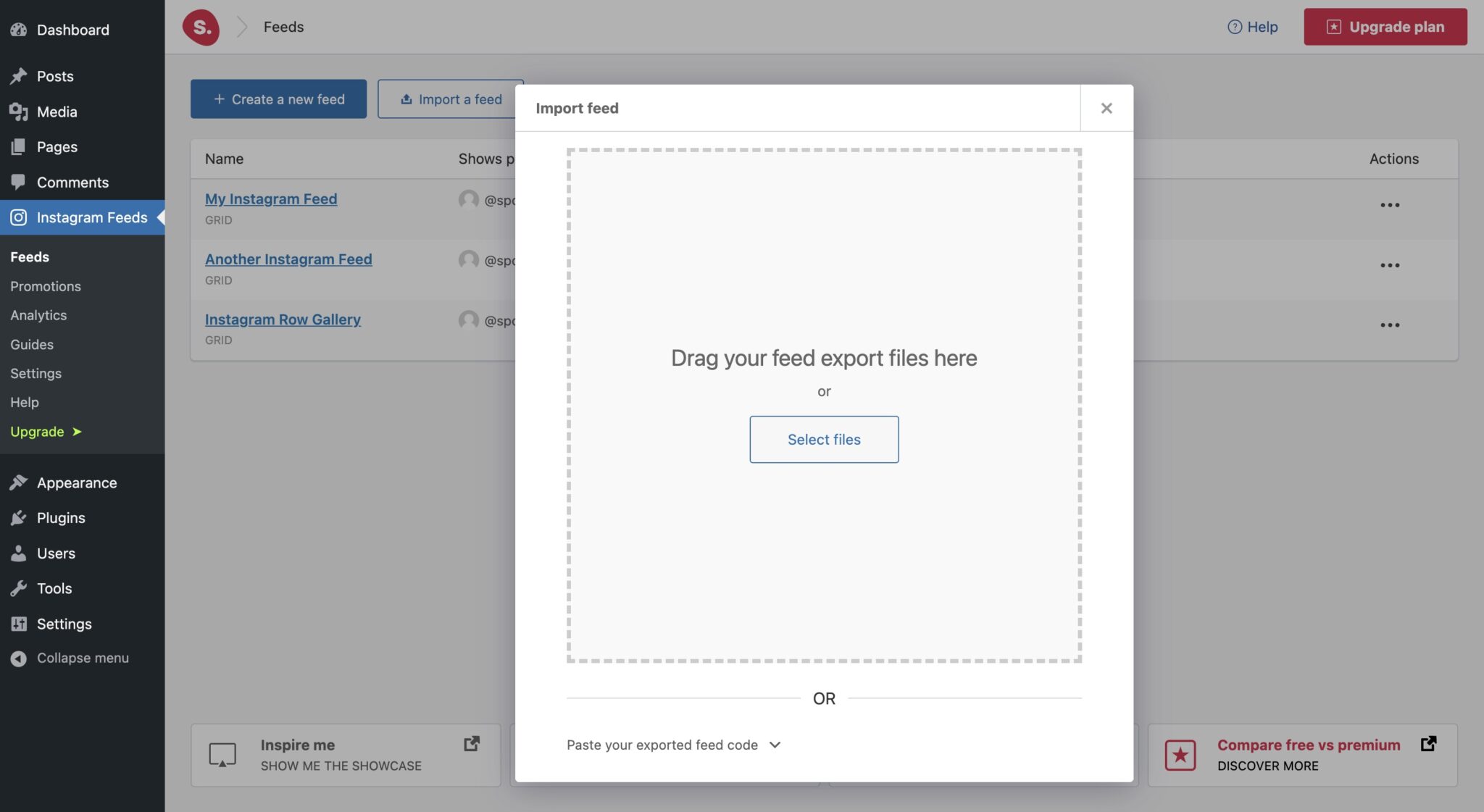Viewport: 1484px width, 812px height.
Task: Click the Pages menu label
Action: [57, 147]
